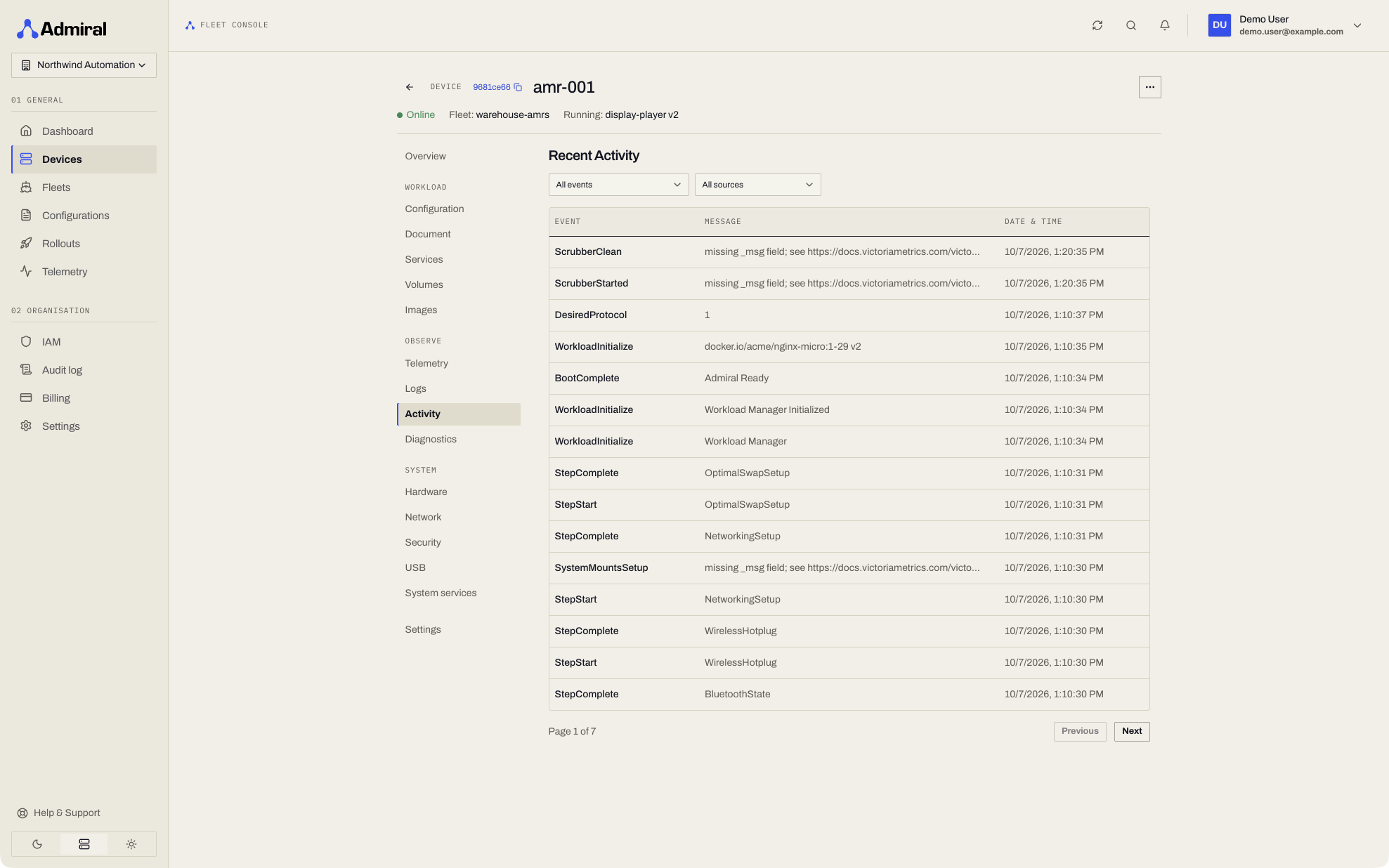Expand Northwind Automation organisation selector
This screenshot has width=1389, height=868.
(x=84, y=65)
